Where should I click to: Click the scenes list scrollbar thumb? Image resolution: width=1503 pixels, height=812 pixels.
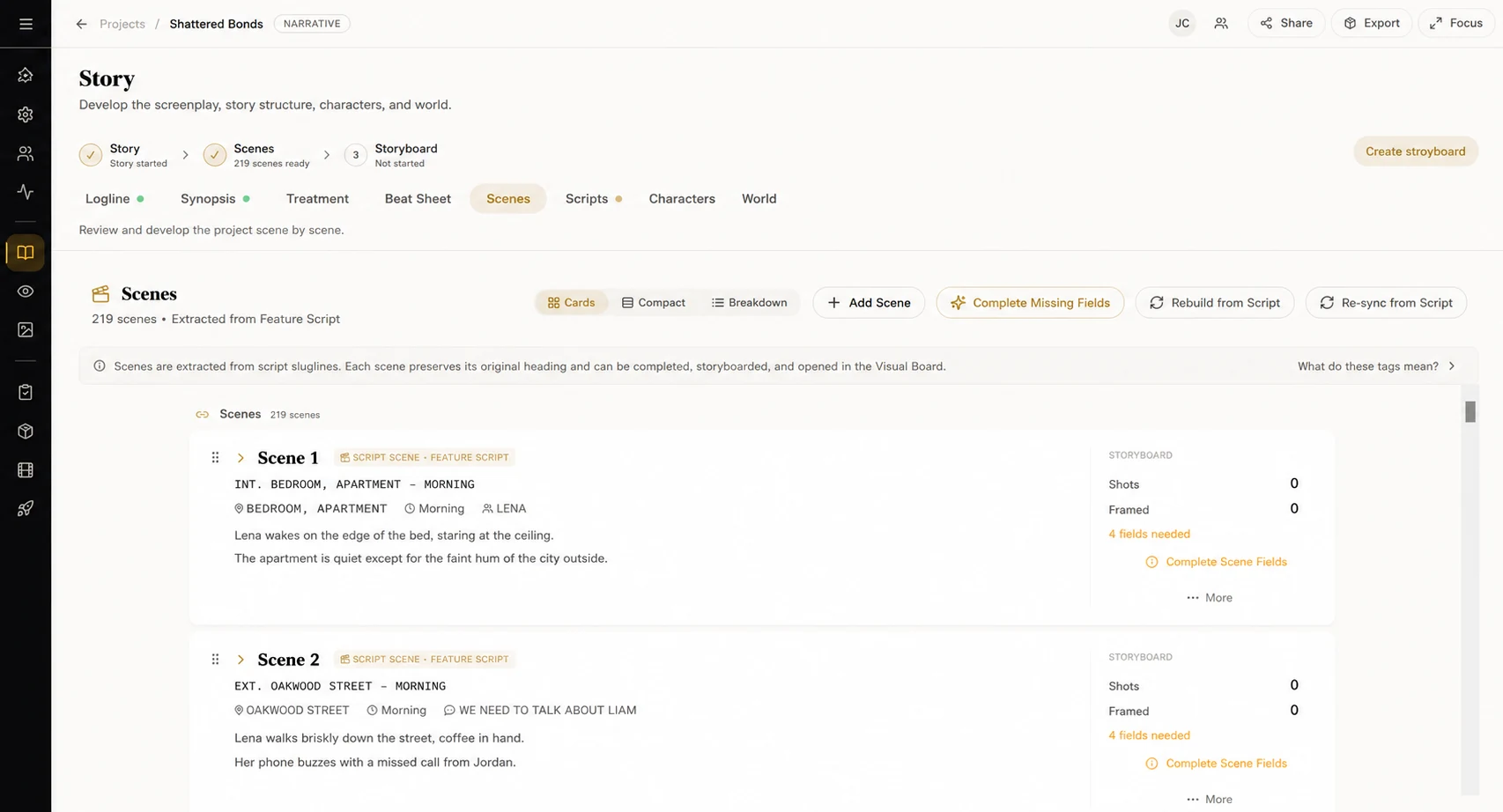click(x=1470, y=411)
